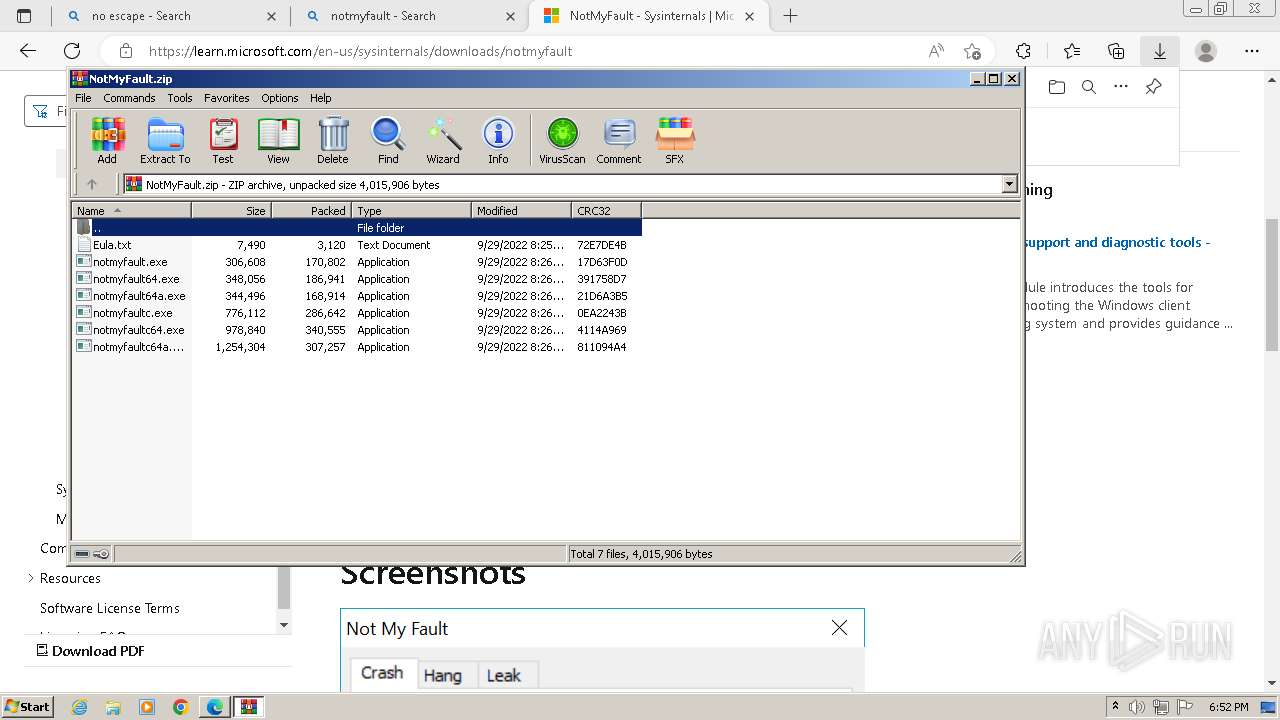The width and height of the screenshot is (1280, 720).
Task: Click the View file icon
Action: click(x=278, y=140)
